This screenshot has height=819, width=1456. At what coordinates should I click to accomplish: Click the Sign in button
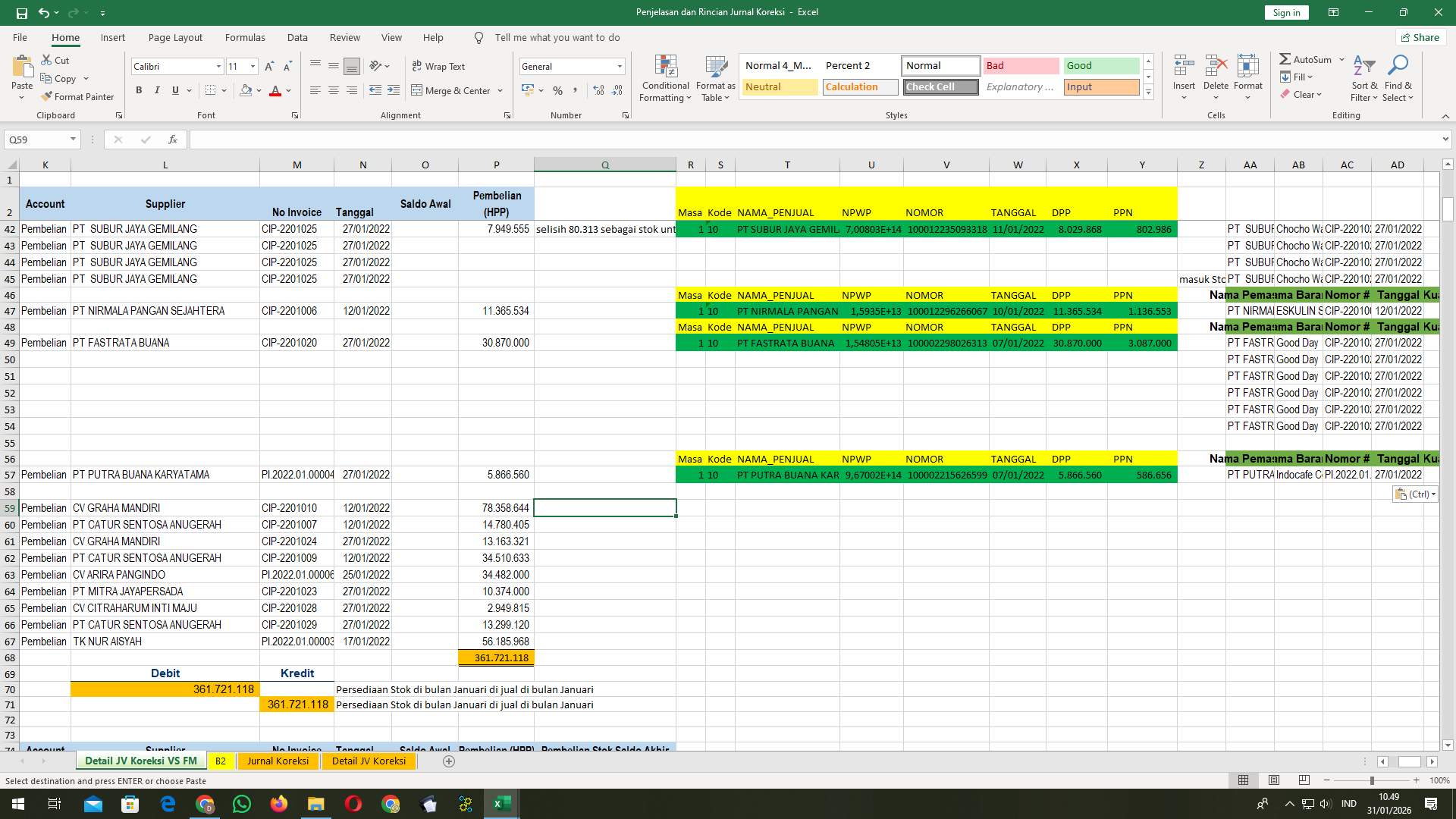click(x=1285, y=12)
